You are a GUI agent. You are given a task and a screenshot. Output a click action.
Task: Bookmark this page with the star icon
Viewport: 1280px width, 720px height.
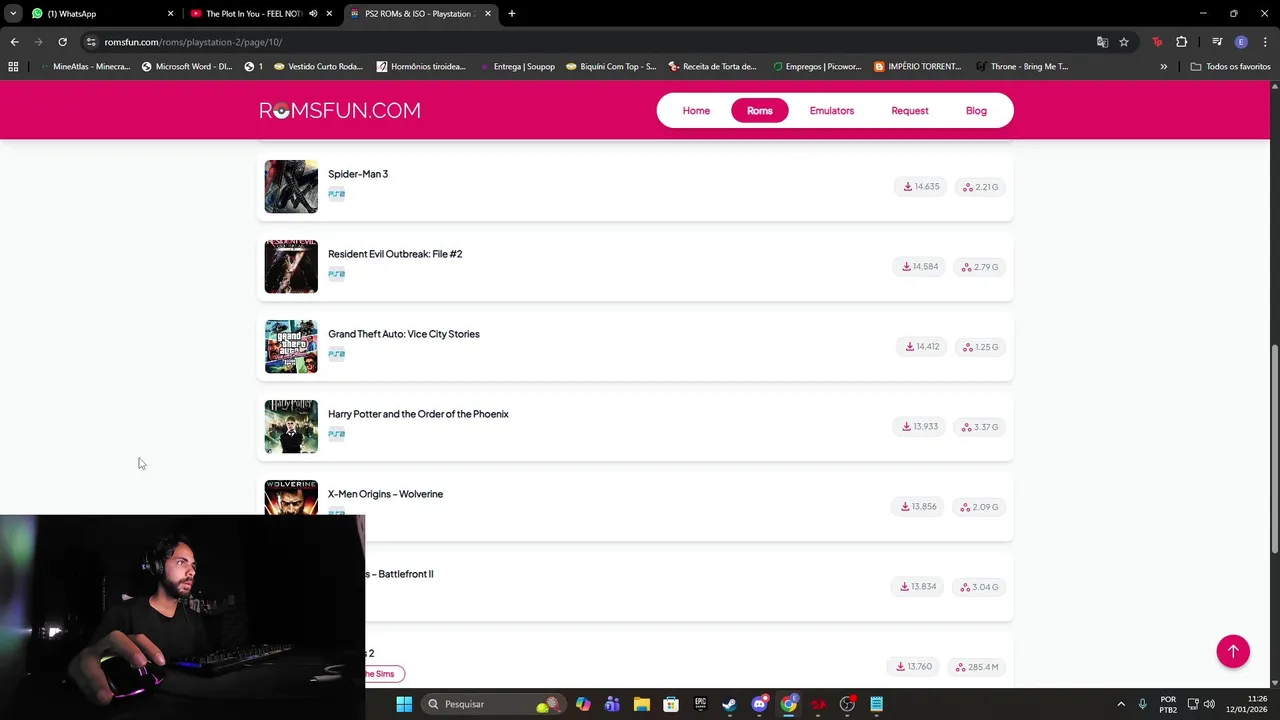(x=1124, y=42)
